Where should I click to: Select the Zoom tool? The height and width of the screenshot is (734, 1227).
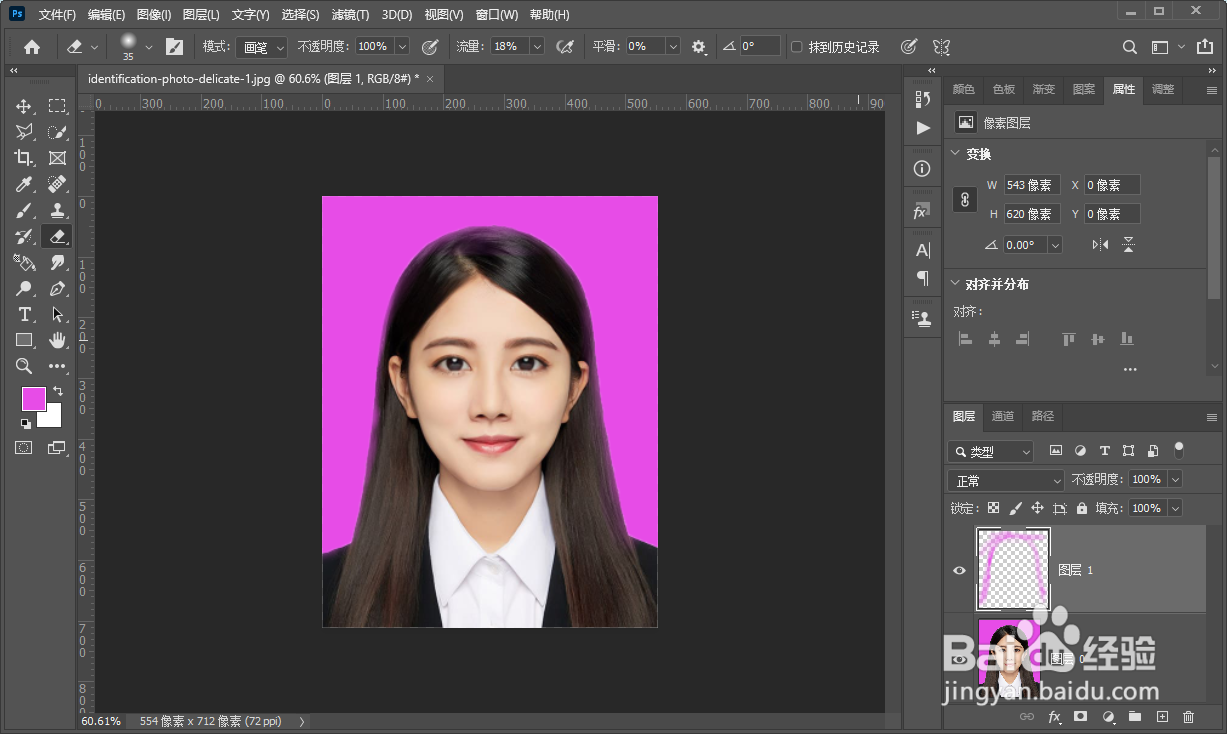click(24, 366)
